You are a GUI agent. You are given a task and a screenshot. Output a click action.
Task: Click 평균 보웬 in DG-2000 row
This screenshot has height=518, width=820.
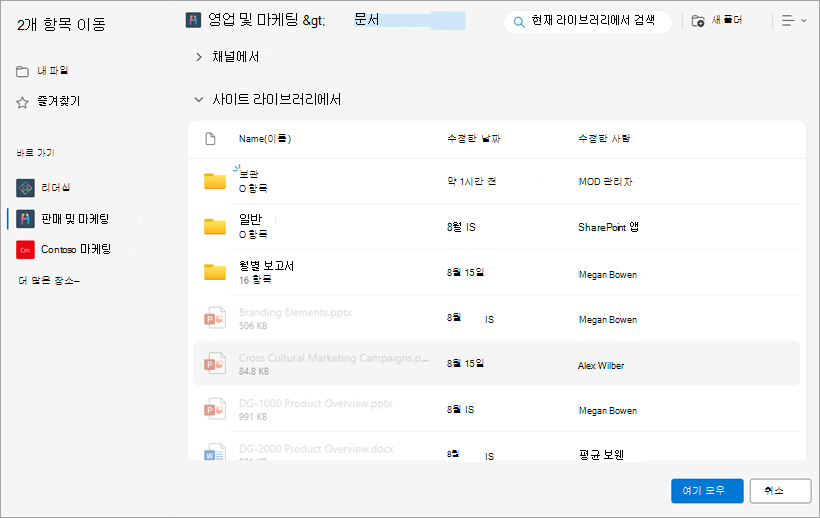point(601,455)
